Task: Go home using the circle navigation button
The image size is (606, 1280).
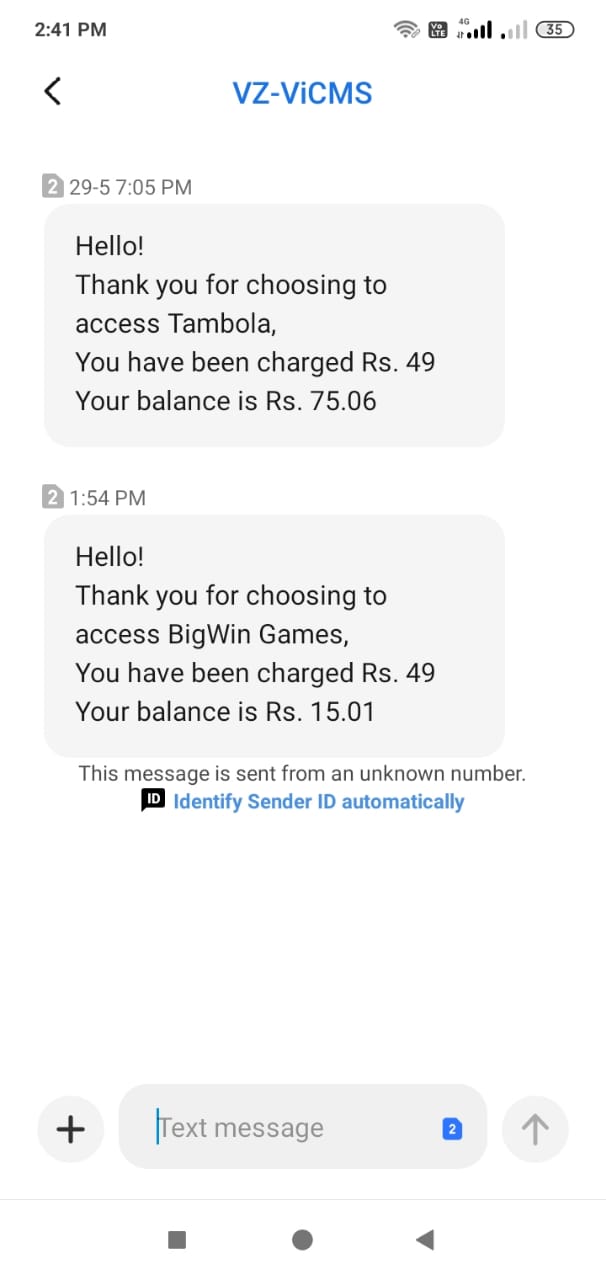Action: (x=302, y=1240)
